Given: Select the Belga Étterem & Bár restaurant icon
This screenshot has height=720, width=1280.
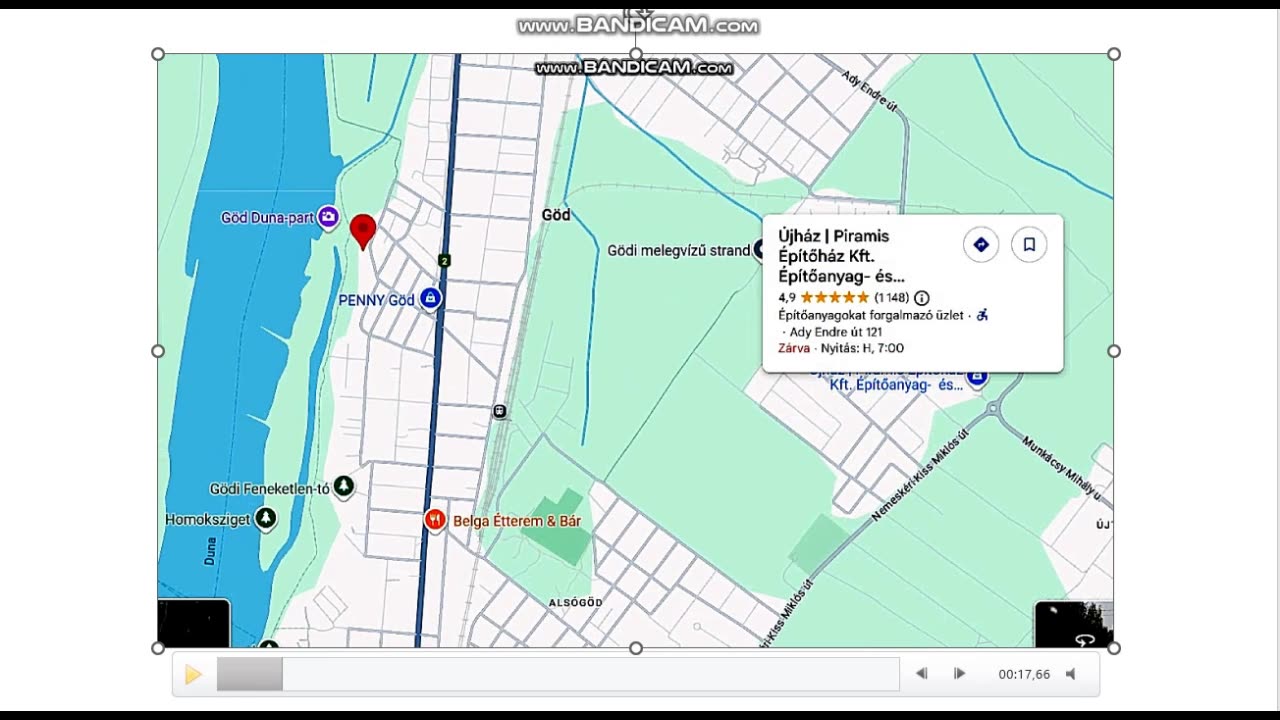Looking at the screenshot, I should pos(434,520).
